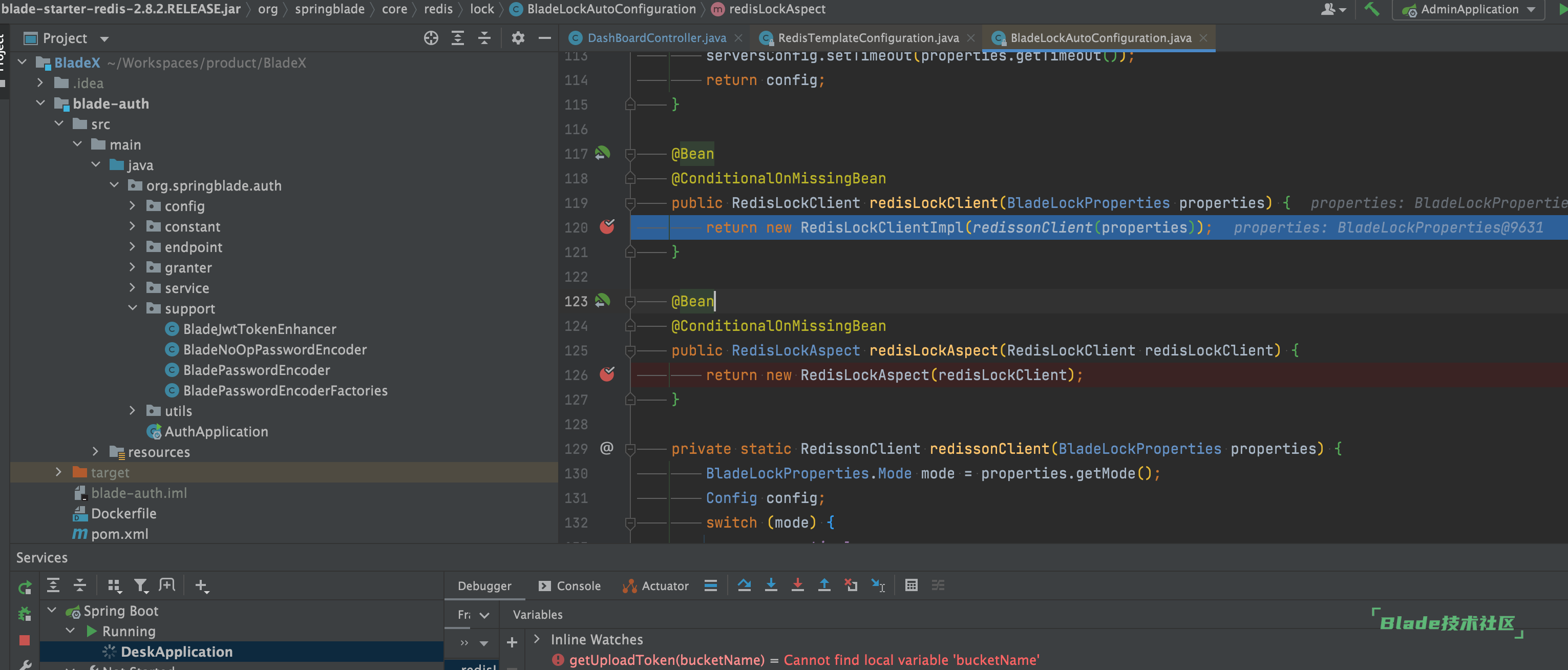This screenshot has height=670, width=1568.
Task: Open AuthApplication class
Action: 216,431
